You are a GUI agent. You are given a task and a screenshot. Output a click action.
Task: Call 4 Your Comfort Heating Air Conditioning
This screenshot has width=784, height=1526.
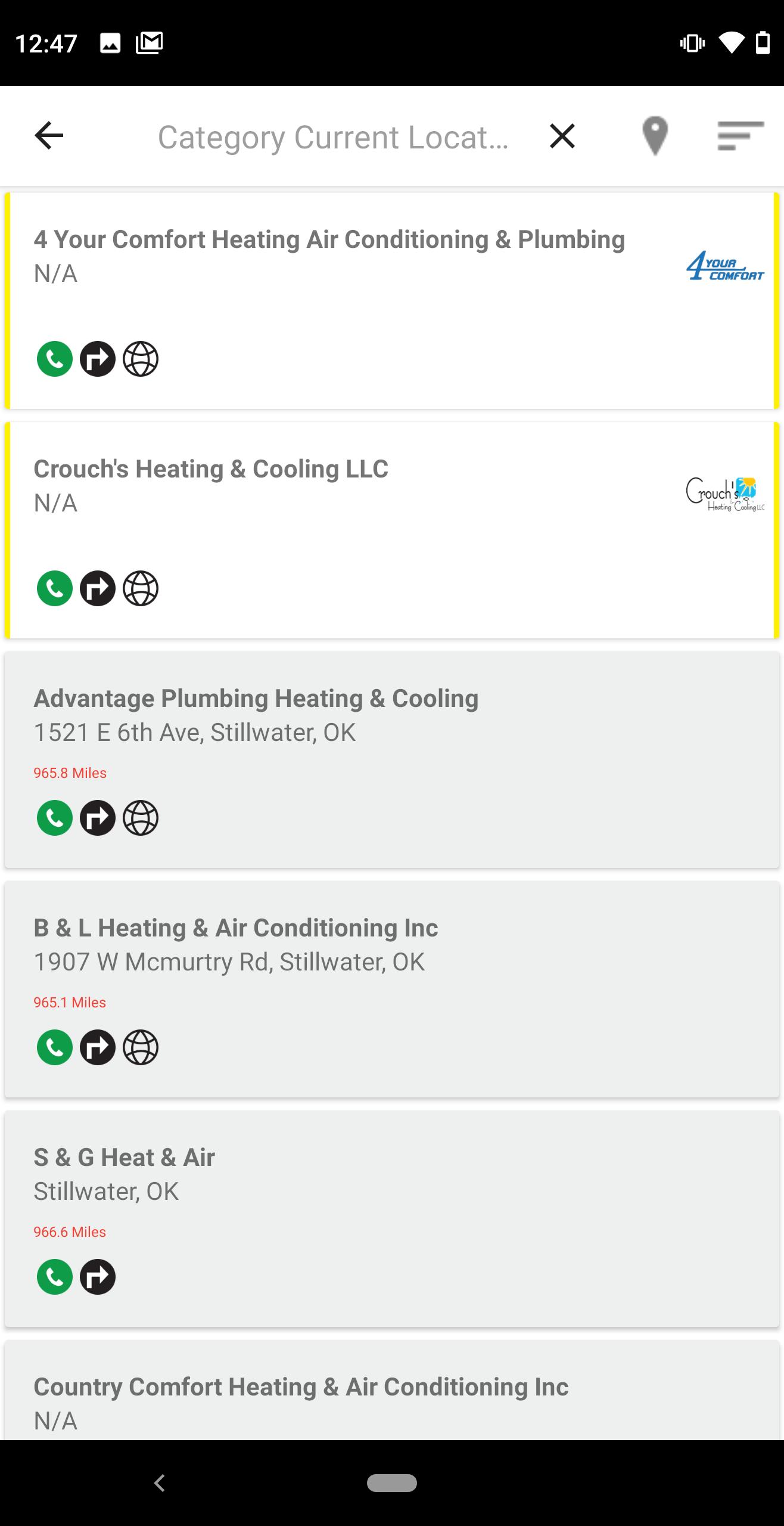point(55,359)
